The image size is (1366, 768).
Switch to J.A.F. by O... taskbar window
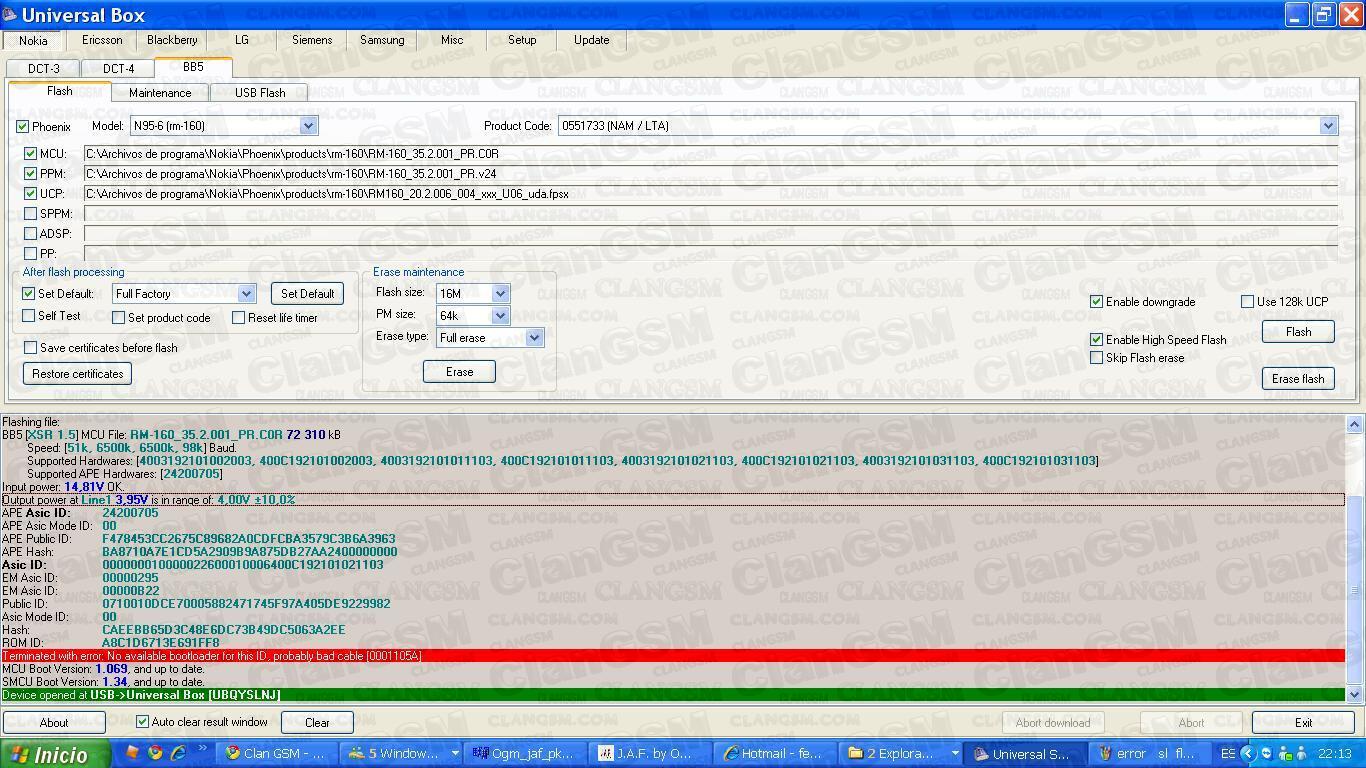[650, 753]
